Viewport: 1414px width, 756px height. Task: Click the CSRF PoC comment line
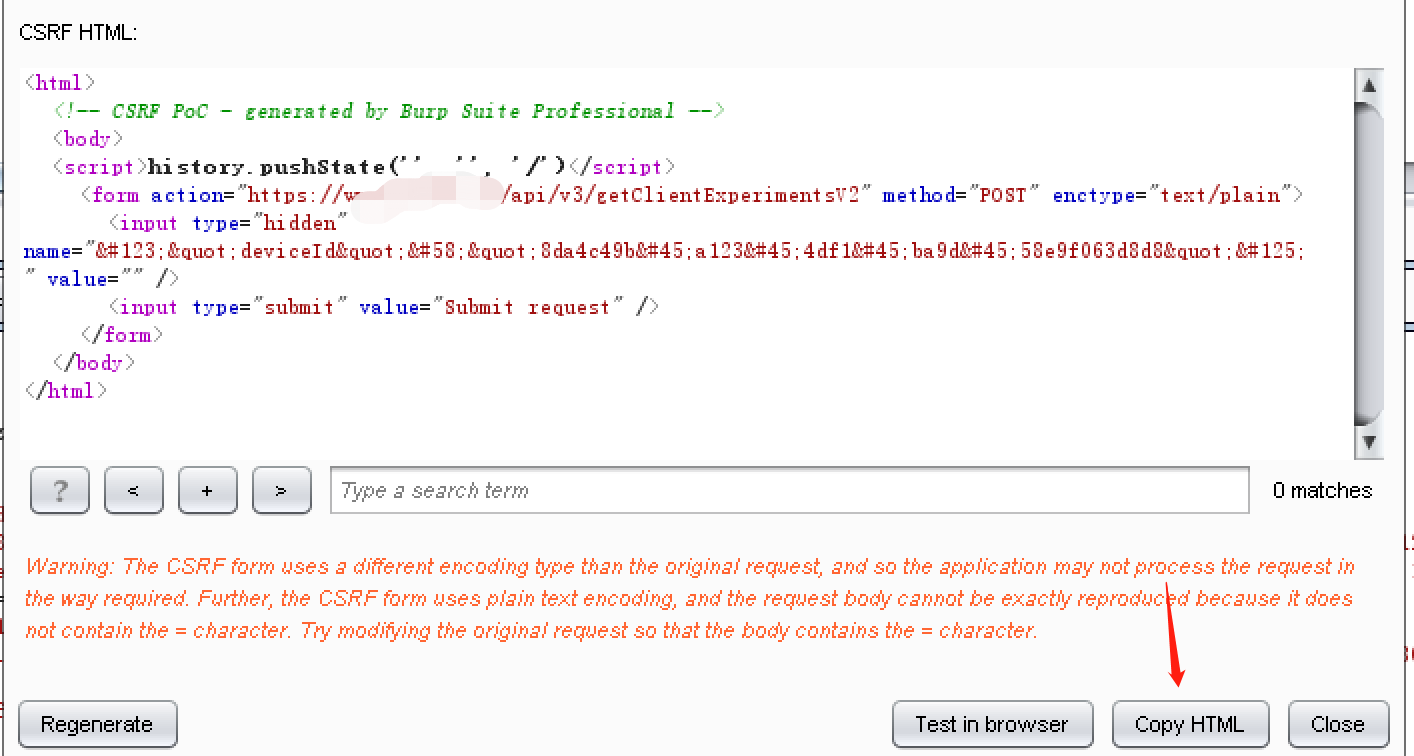point(389,111)
